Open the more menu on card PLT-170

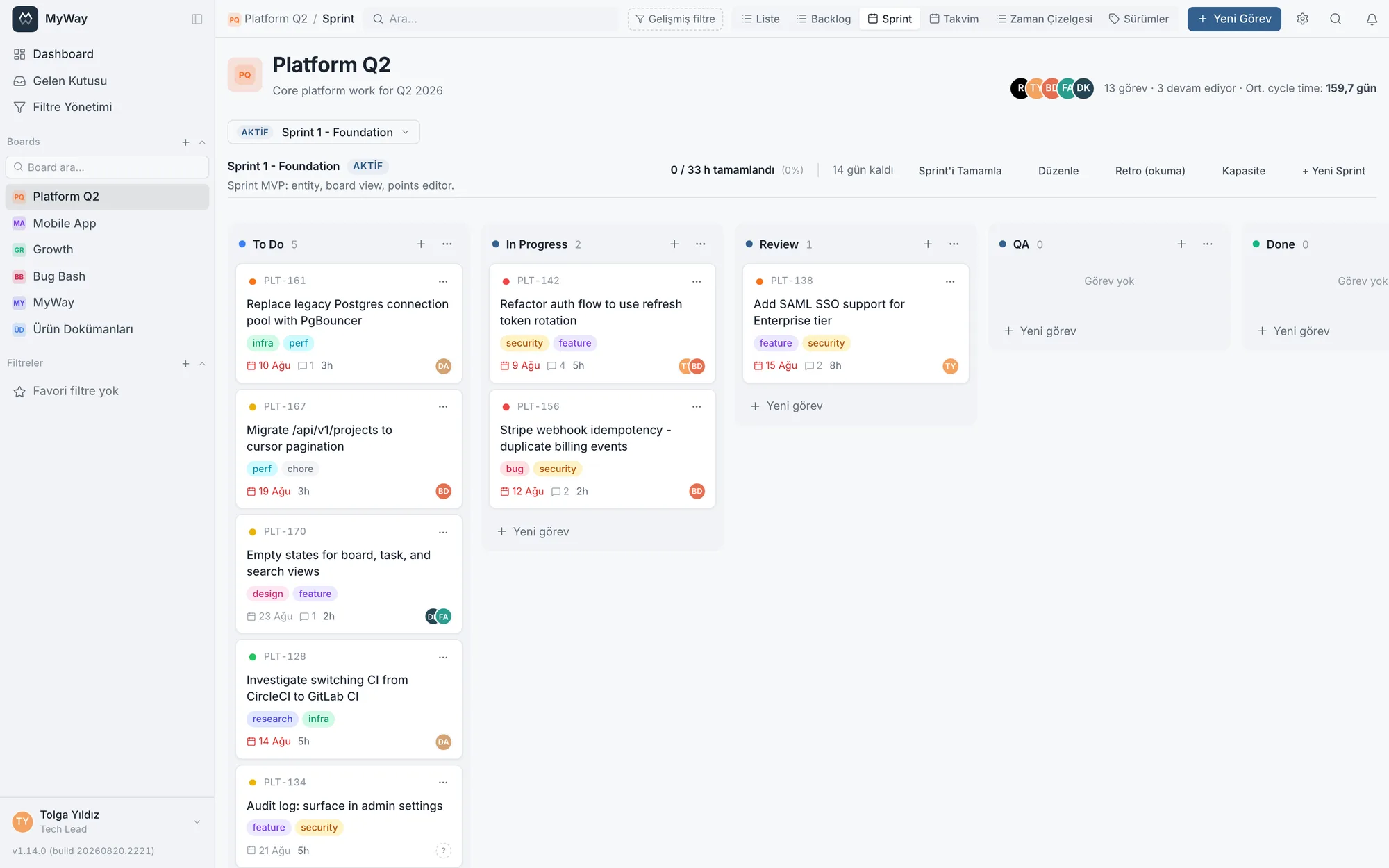[443, 532]
